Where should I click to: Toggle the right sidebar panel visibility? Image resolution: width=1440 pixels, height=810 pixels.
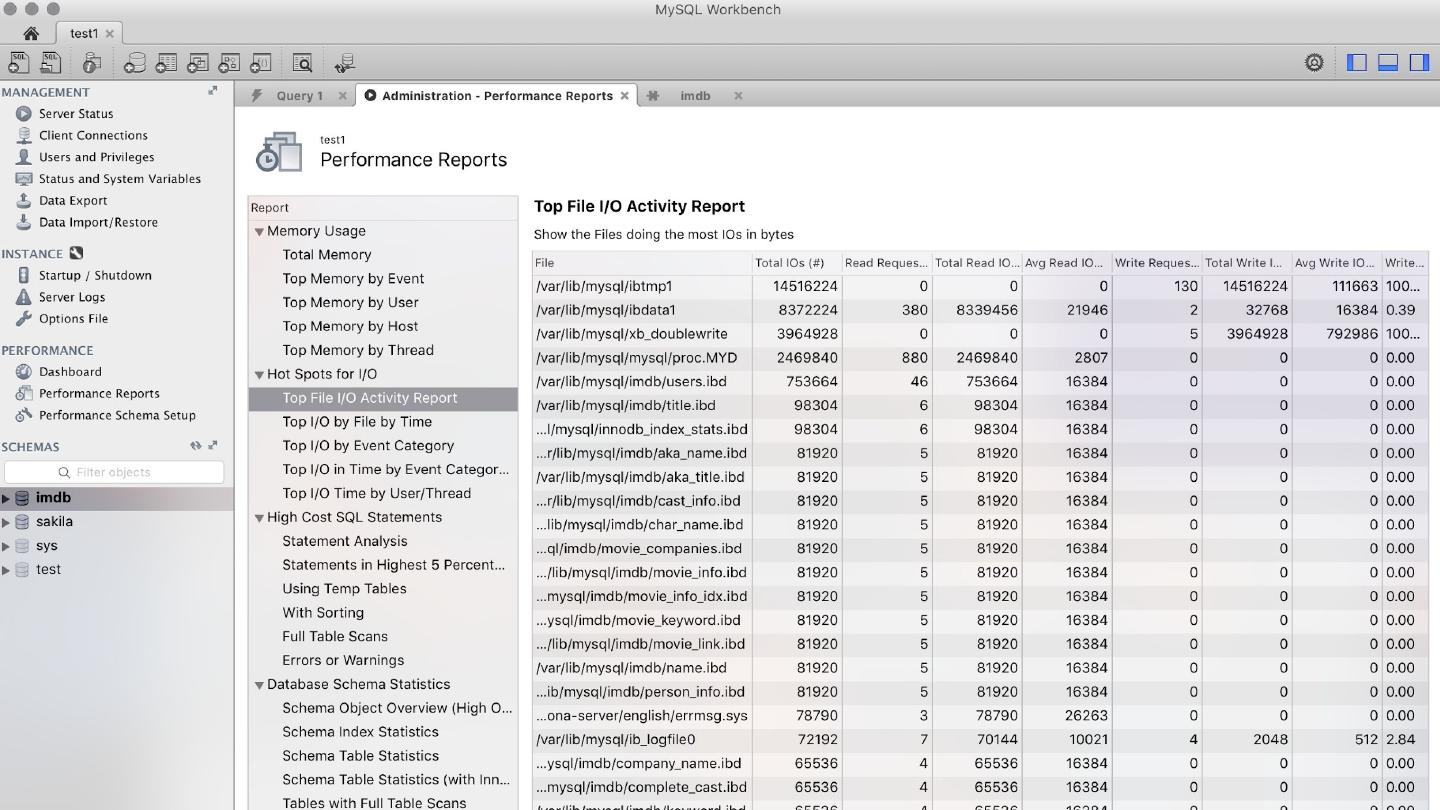1419,63
